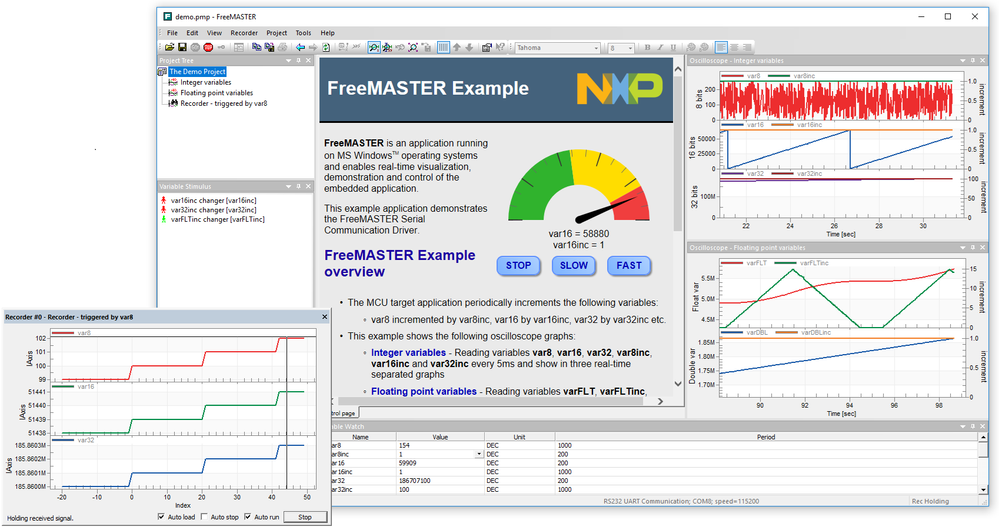Click the vertical cursor line in the Recorder graph
Image resolution: width=999 pixels, height=527 pixels.
286,413
